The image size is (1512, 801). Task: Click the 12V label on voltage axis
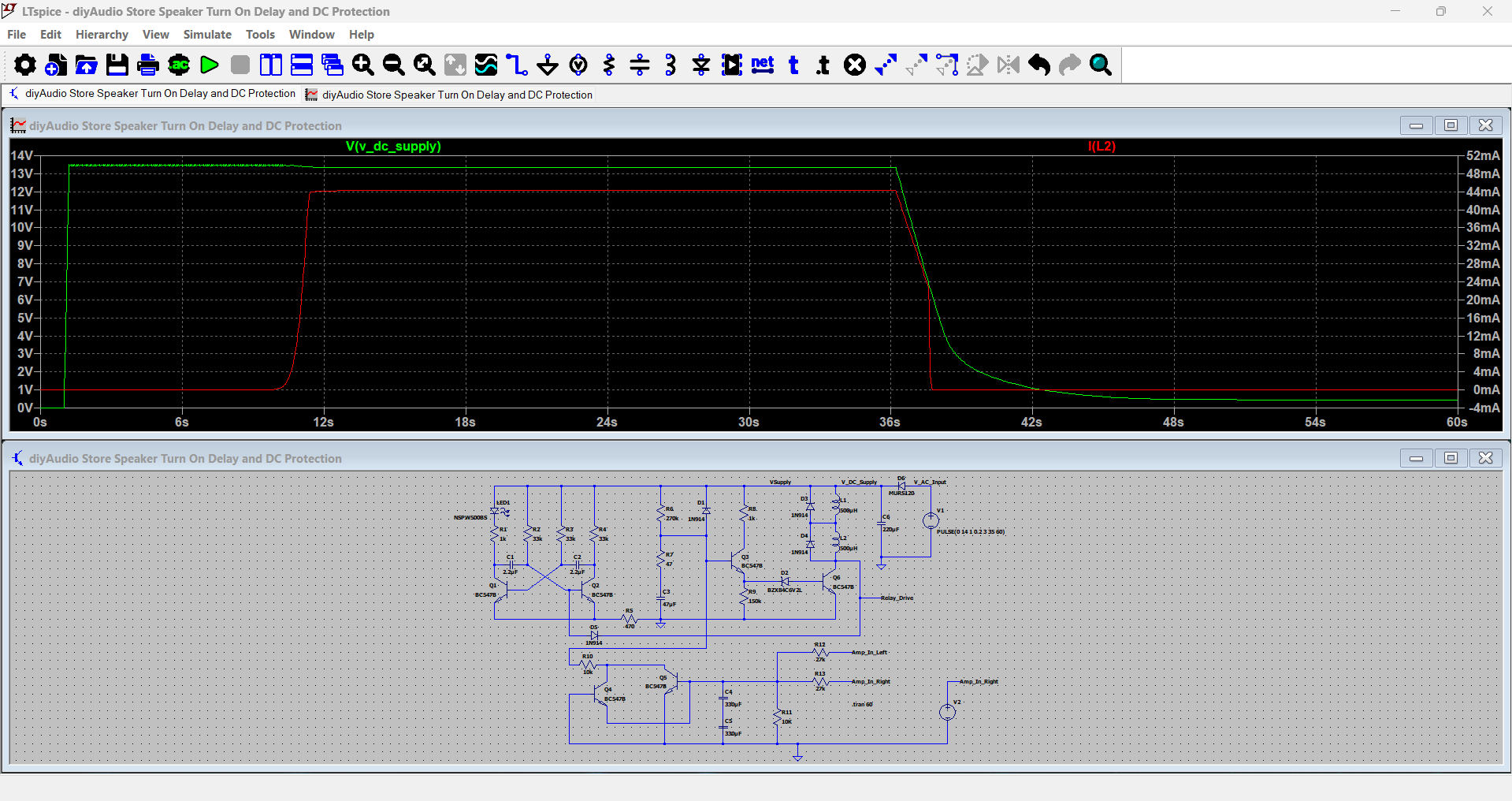tap(22, 192)
